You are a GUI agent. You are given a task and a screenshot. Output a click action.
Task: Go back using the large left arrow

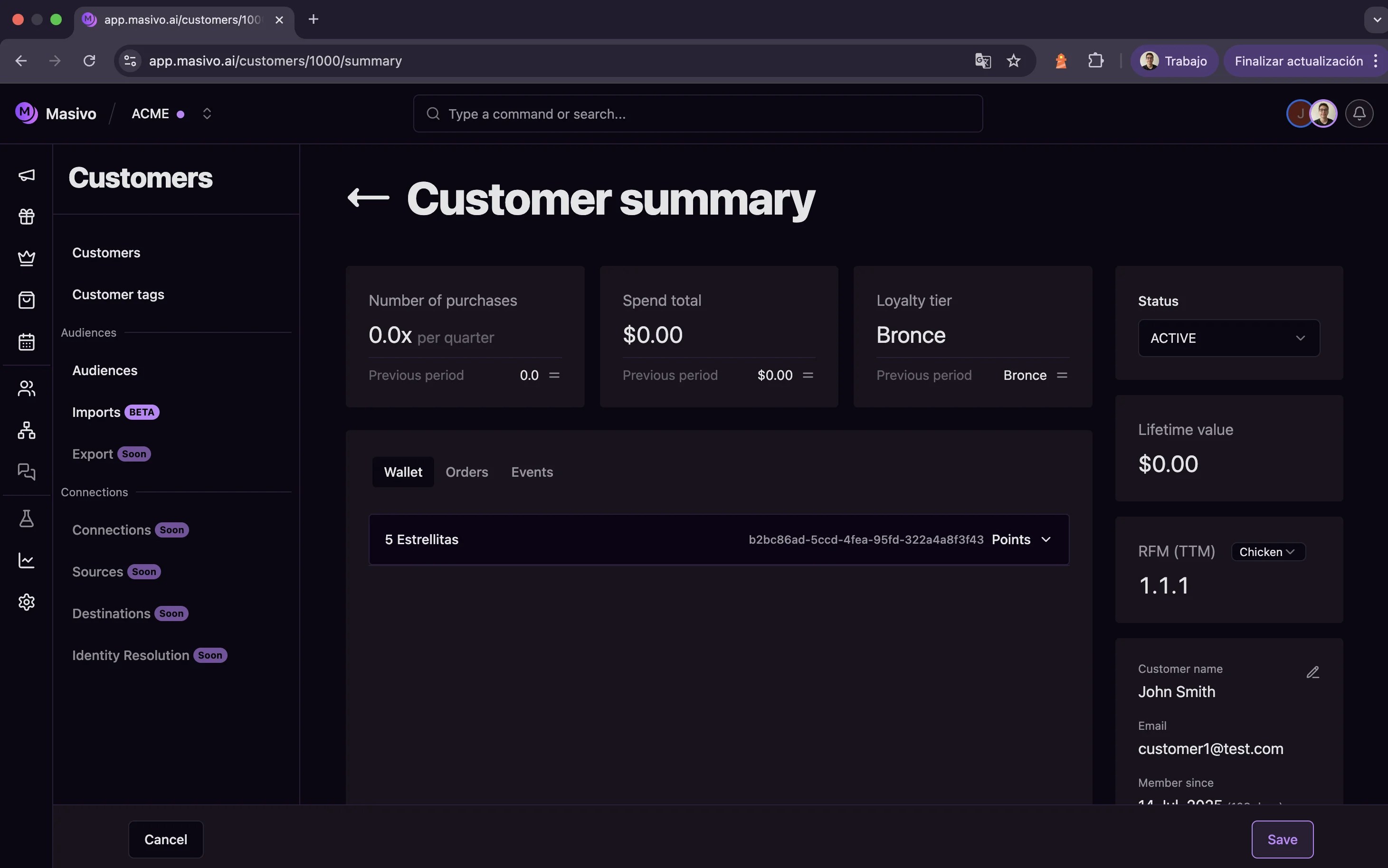point(368,198)
